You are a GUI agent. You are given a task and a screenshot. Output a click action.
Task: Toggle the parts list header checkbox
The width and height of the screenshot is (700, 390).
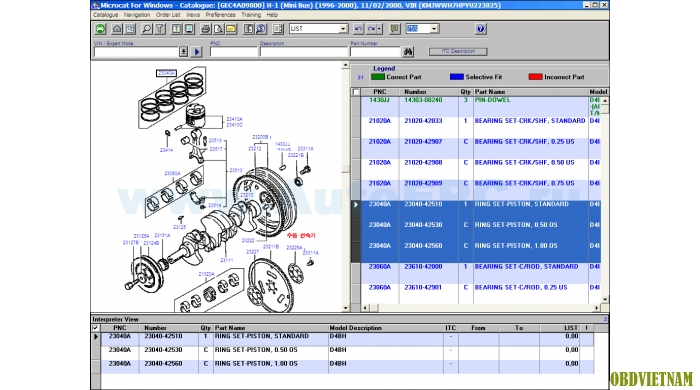pyautogui.click(x=356, y=92)
